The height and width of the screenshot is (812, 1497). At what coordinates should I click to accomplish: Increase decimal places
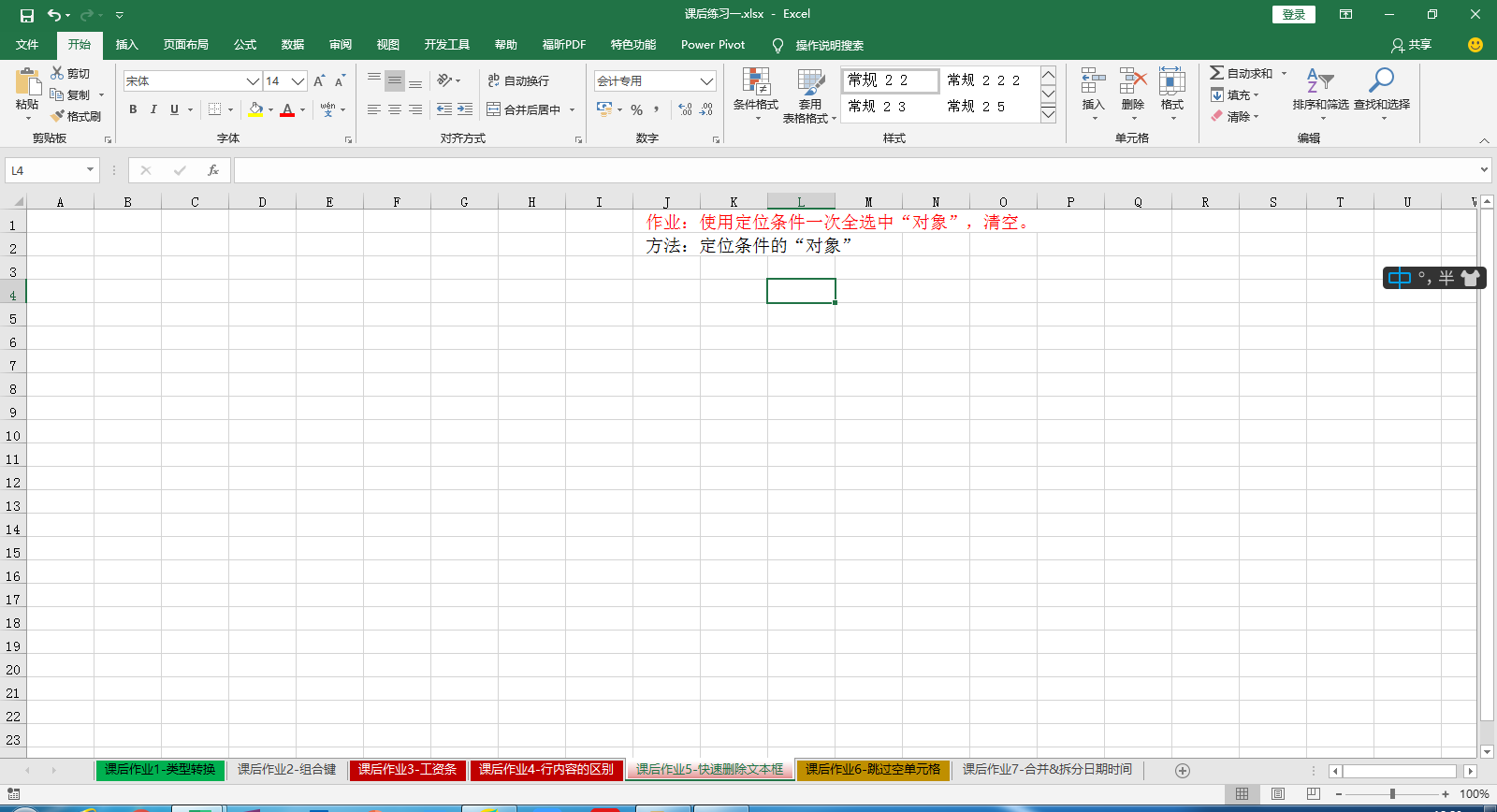point(686,109)
